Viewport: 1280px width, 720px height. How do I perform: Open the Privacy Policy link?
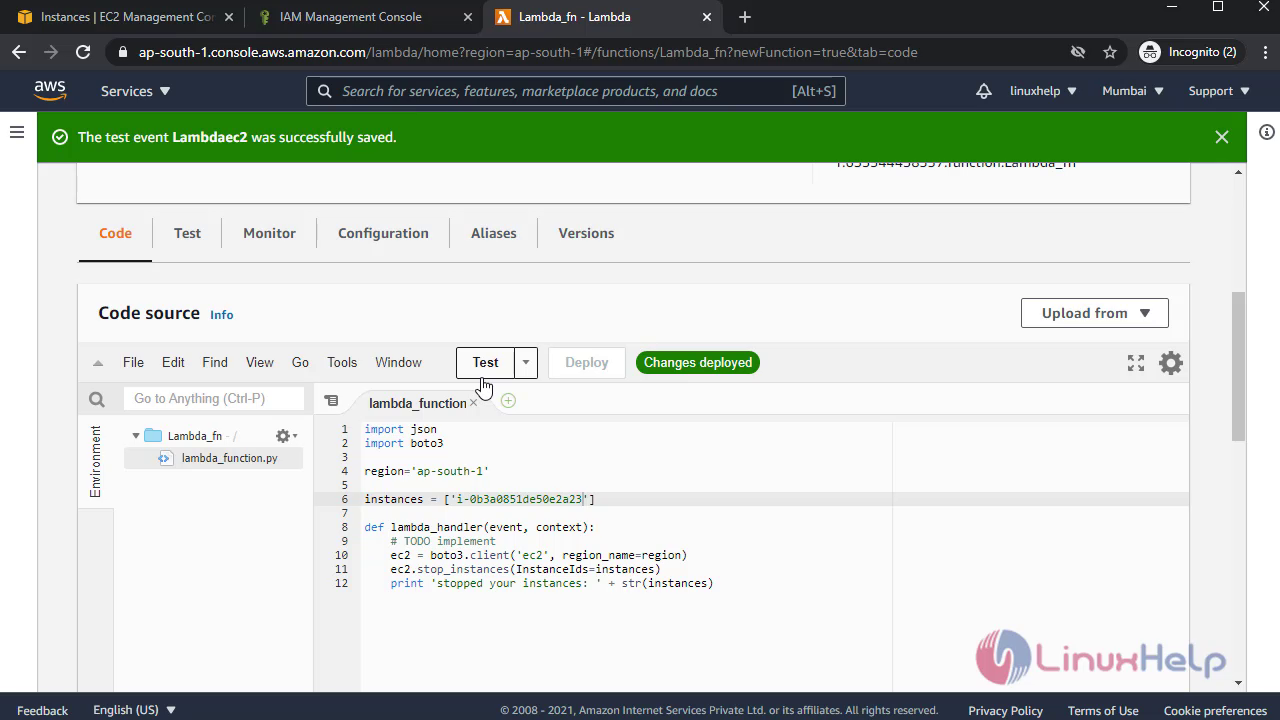(1005, 710)
